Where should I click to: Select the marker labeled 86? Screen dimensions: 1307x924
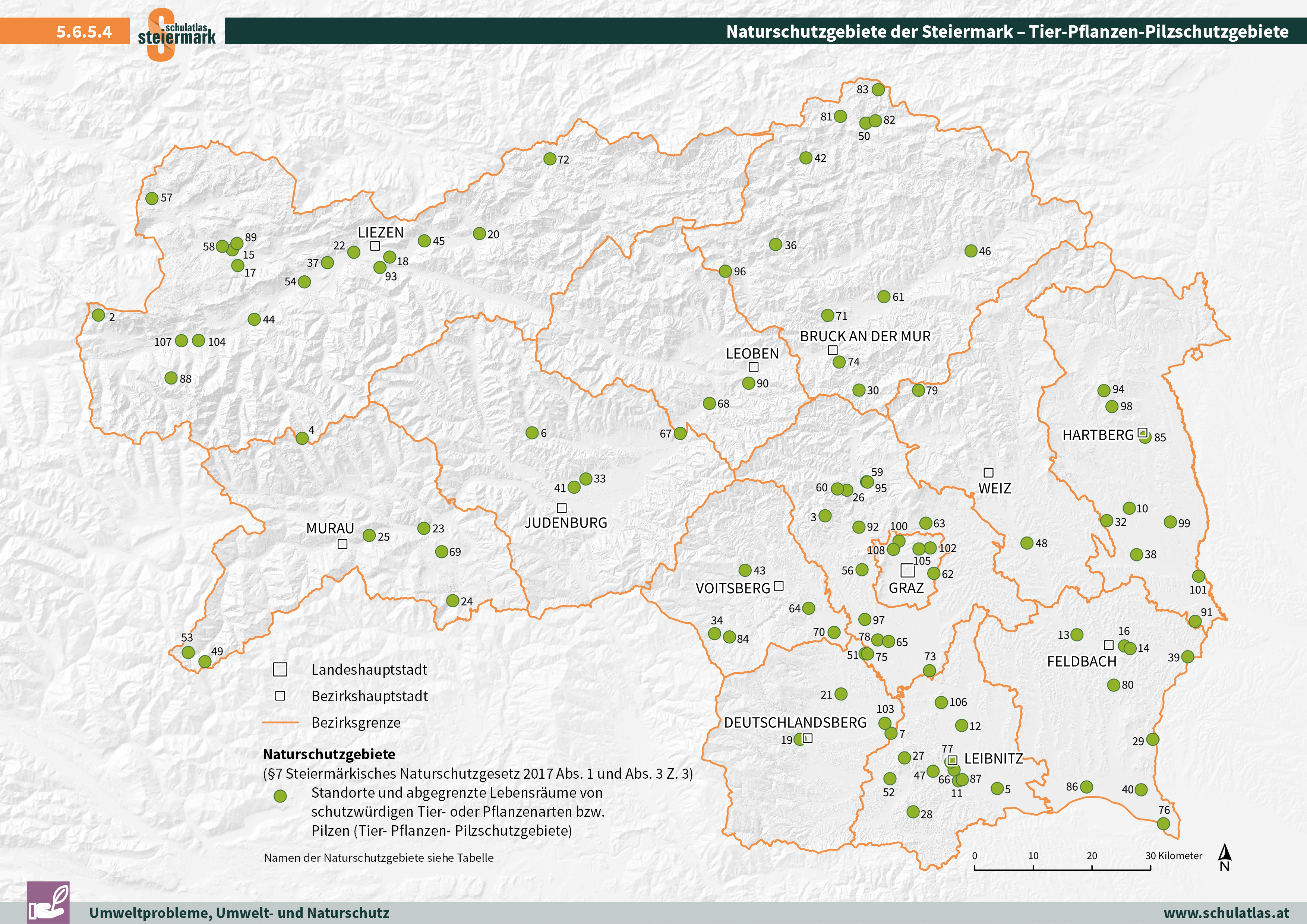(x=1087, y=787)
